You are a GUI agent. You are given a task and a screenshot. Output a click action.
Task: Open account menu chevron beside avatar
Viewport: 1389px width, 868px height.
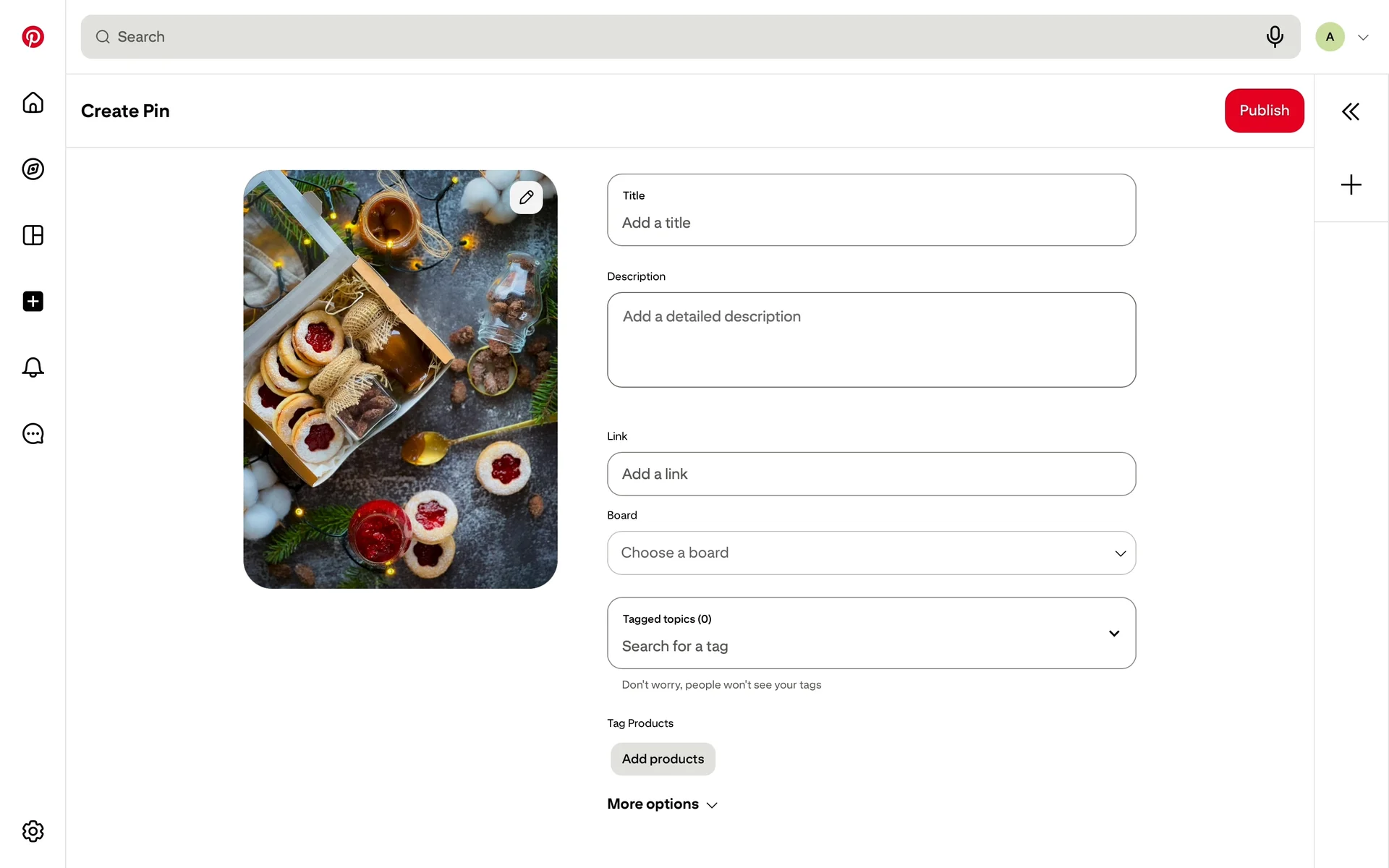[1363, 38]
